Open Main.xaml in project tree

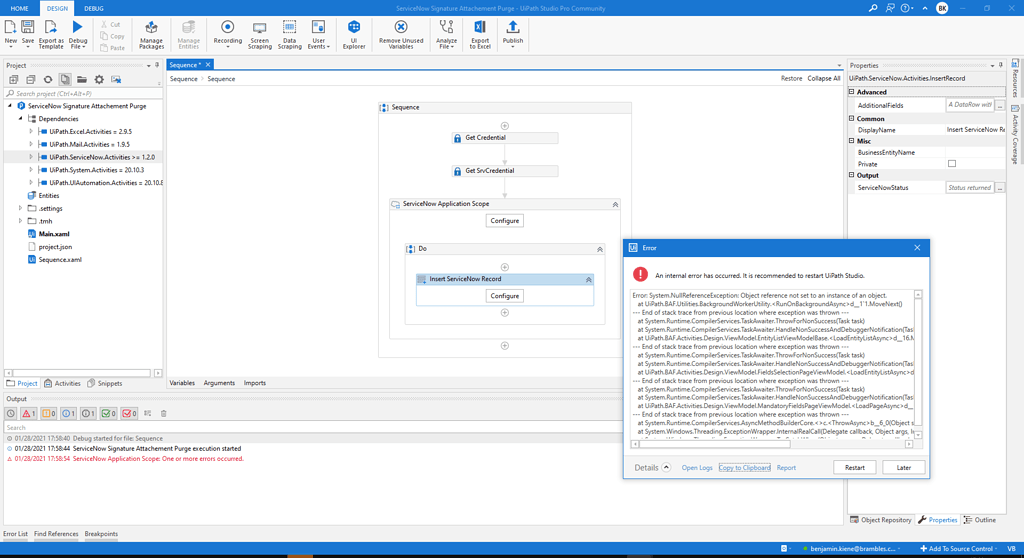point(54,234)
